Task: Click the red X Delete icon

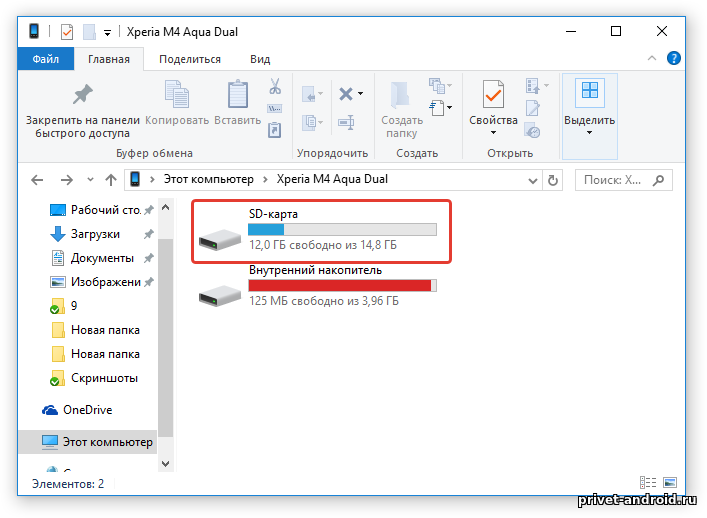Action: (x=345, y=94)
